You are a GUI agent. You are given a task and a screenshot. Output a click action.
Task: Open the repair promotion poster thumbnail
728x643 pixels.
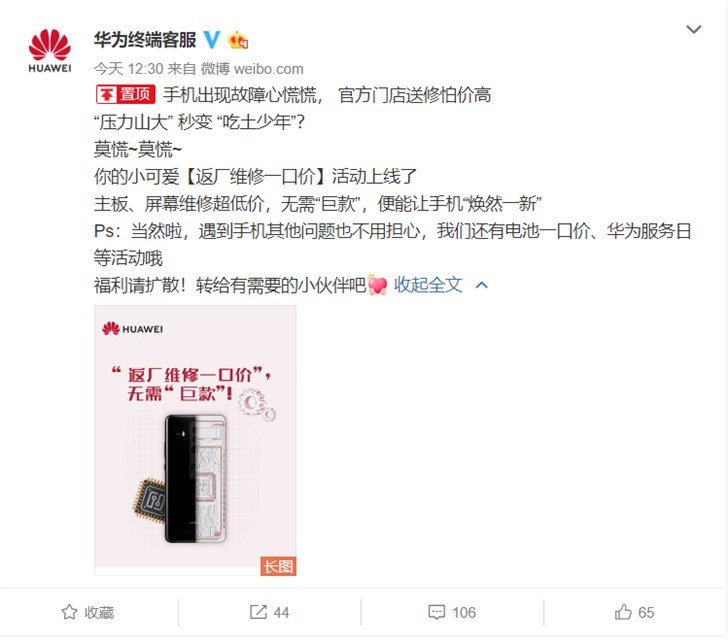pyautogui.click(x=195, y=440)
